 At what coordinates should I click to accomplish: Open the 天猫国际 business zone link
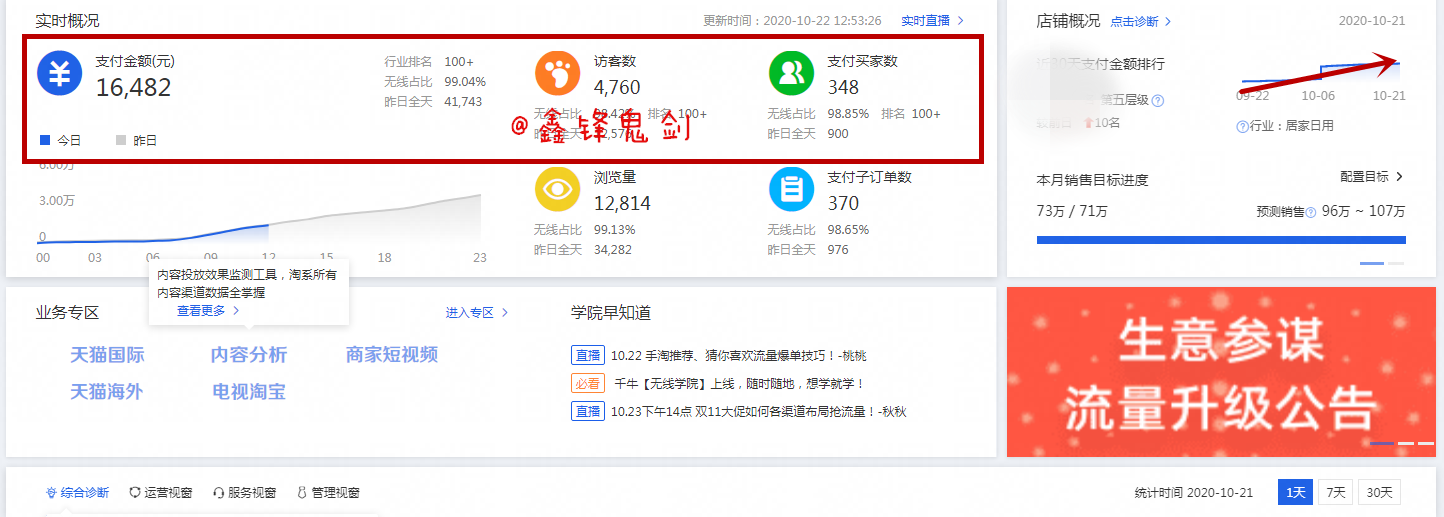coord(107,355)
